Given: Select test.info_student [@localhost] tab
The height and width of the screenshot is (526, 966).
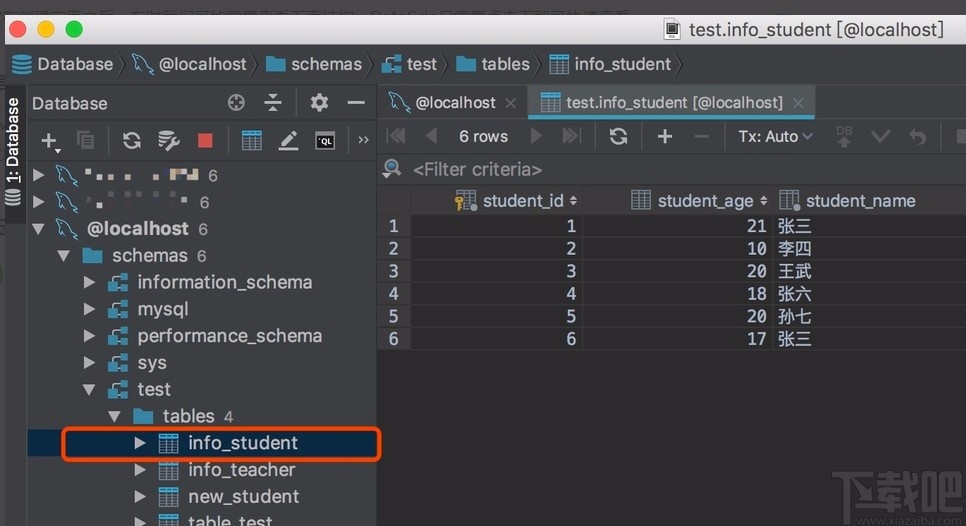Looking at the screenshot, I should point(674,102).
